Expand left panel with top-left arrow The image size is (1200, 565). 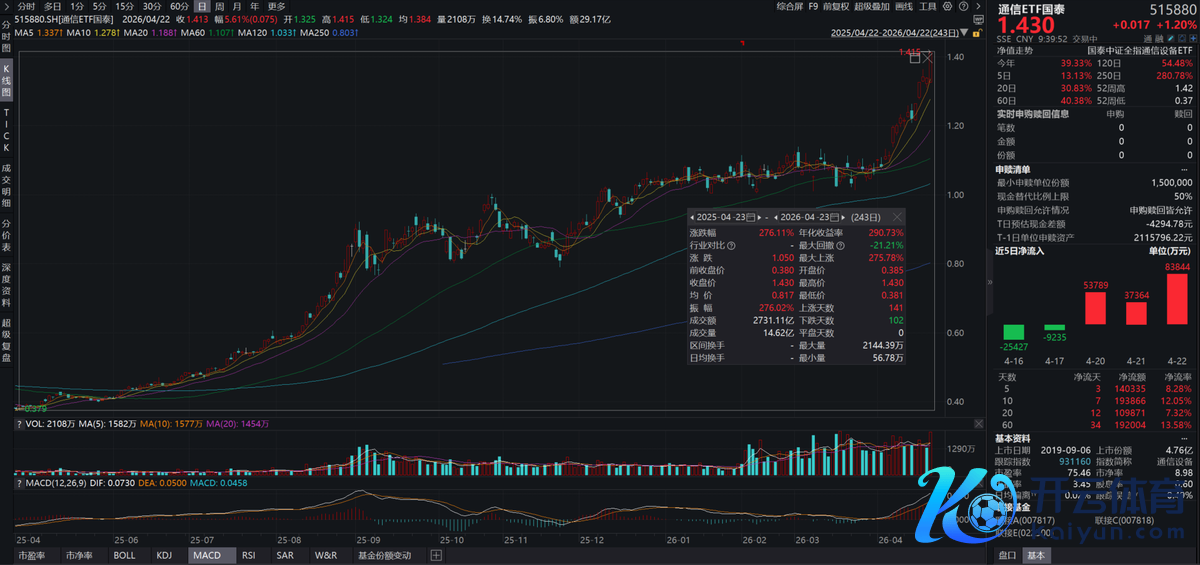tap(7, 6)
